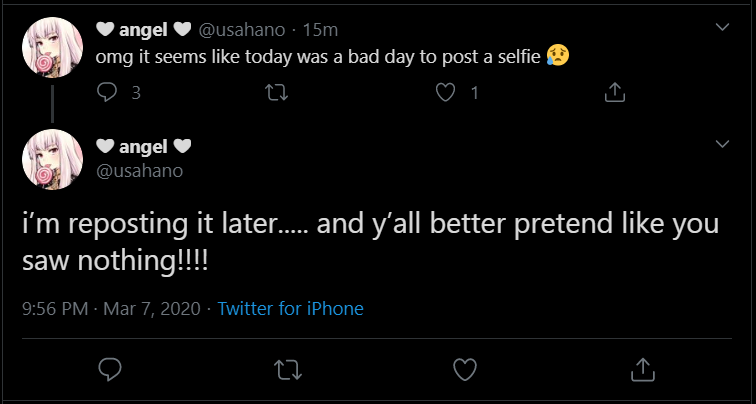This screenshot has width=756, height=404.
Task: Click the 15m timestamp on first tweet
Action: coord(319,28)
